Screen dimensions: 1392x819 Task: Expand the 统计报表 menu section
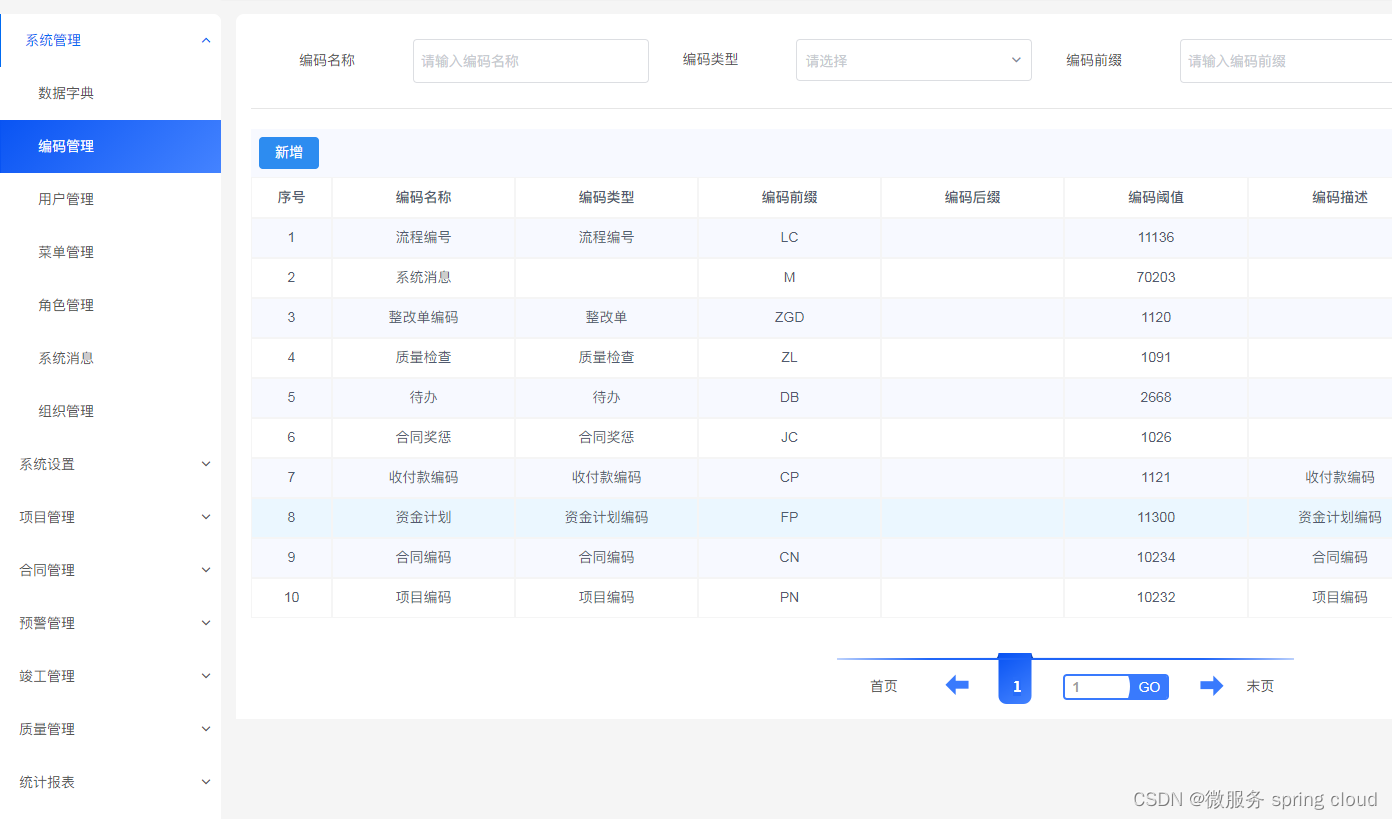point(110,782)
